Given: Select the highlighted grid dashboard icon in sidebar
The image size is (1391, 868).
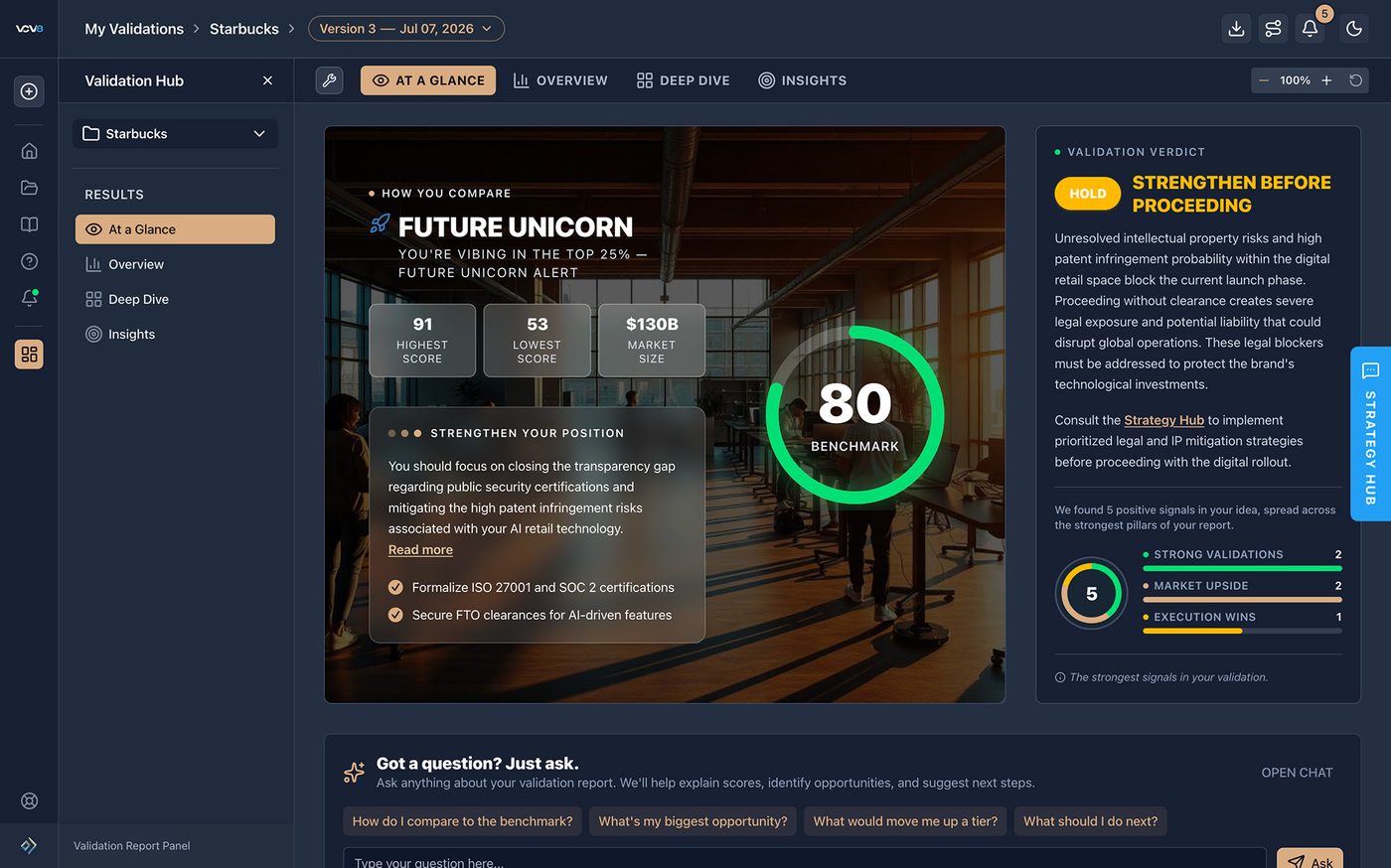Looking at the screenshot, I should tap(29, 355).
